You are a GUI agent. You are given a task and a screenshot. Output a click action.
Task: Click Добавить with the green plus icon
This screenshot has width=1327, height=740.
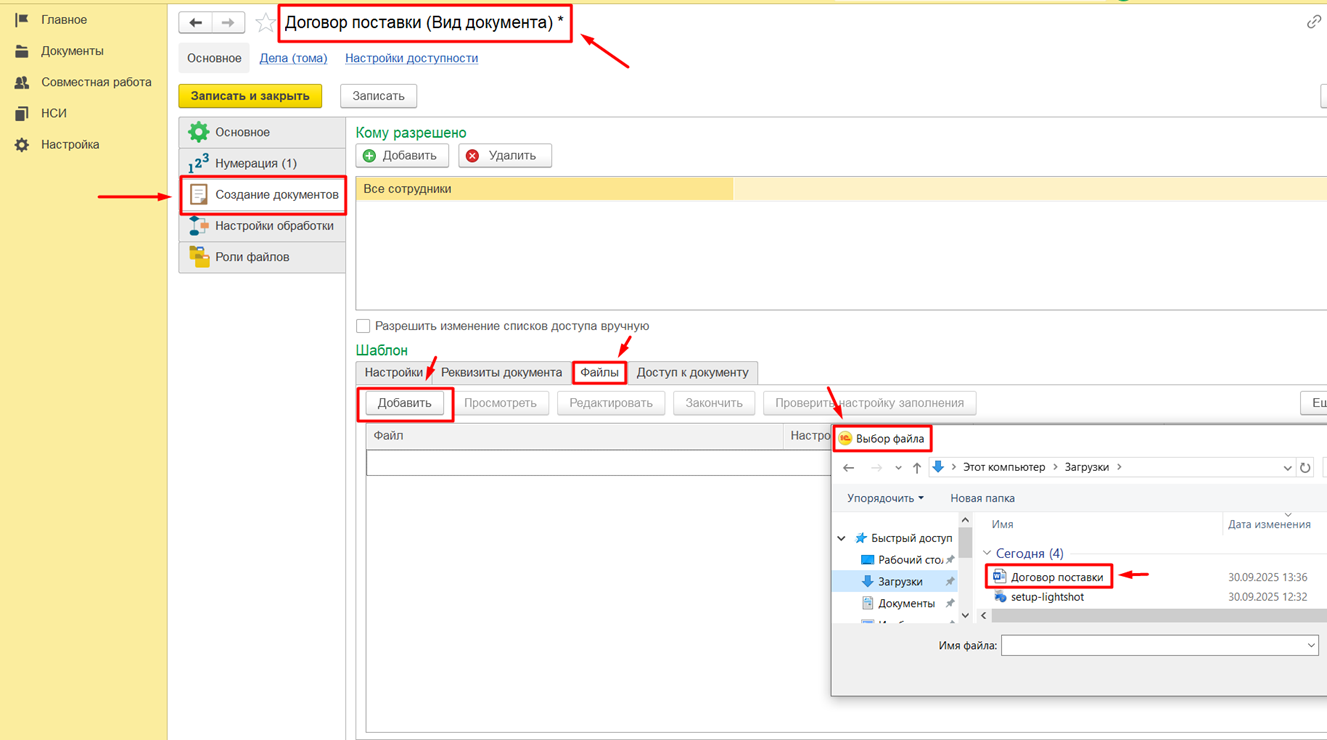[402, 156]
